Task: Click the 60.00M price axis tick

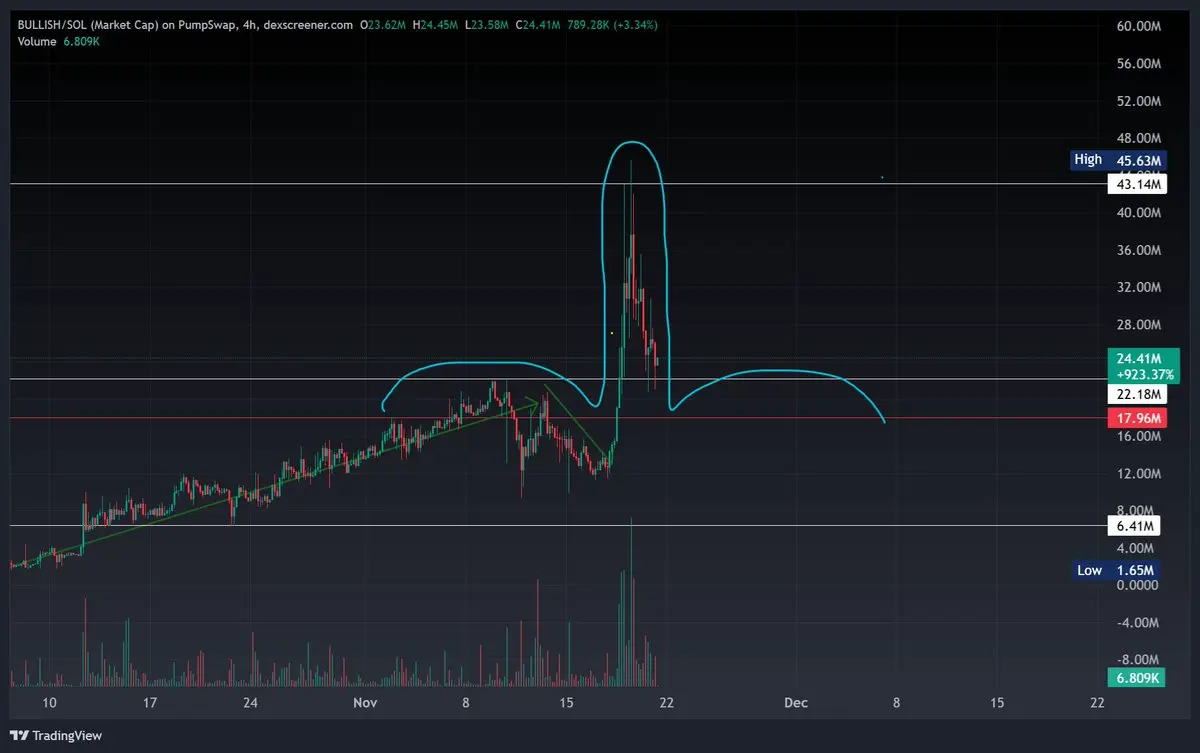Action: click(x=1137, y=26)
